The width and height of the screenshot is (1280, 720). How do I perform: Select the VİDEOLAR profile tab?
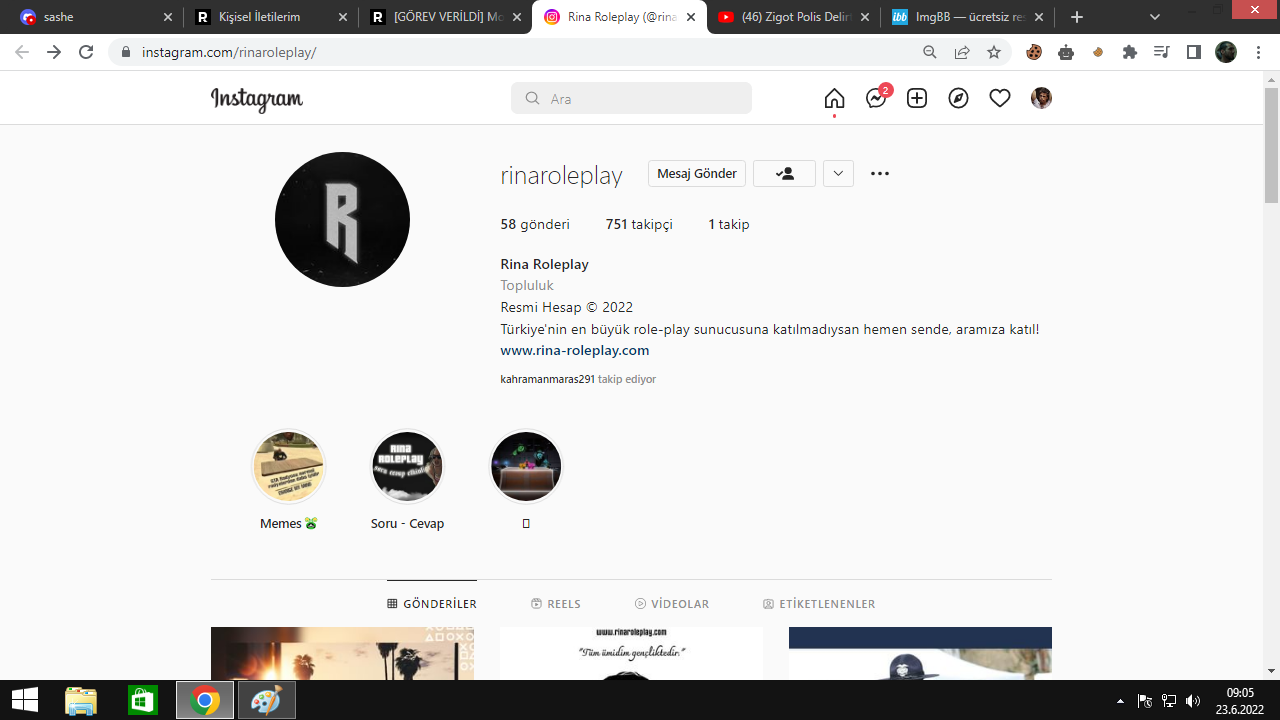coord(672,604)
